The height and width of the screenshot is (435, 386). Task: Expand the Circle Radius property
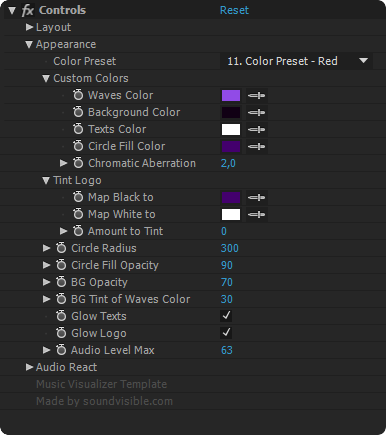point(46,248)
